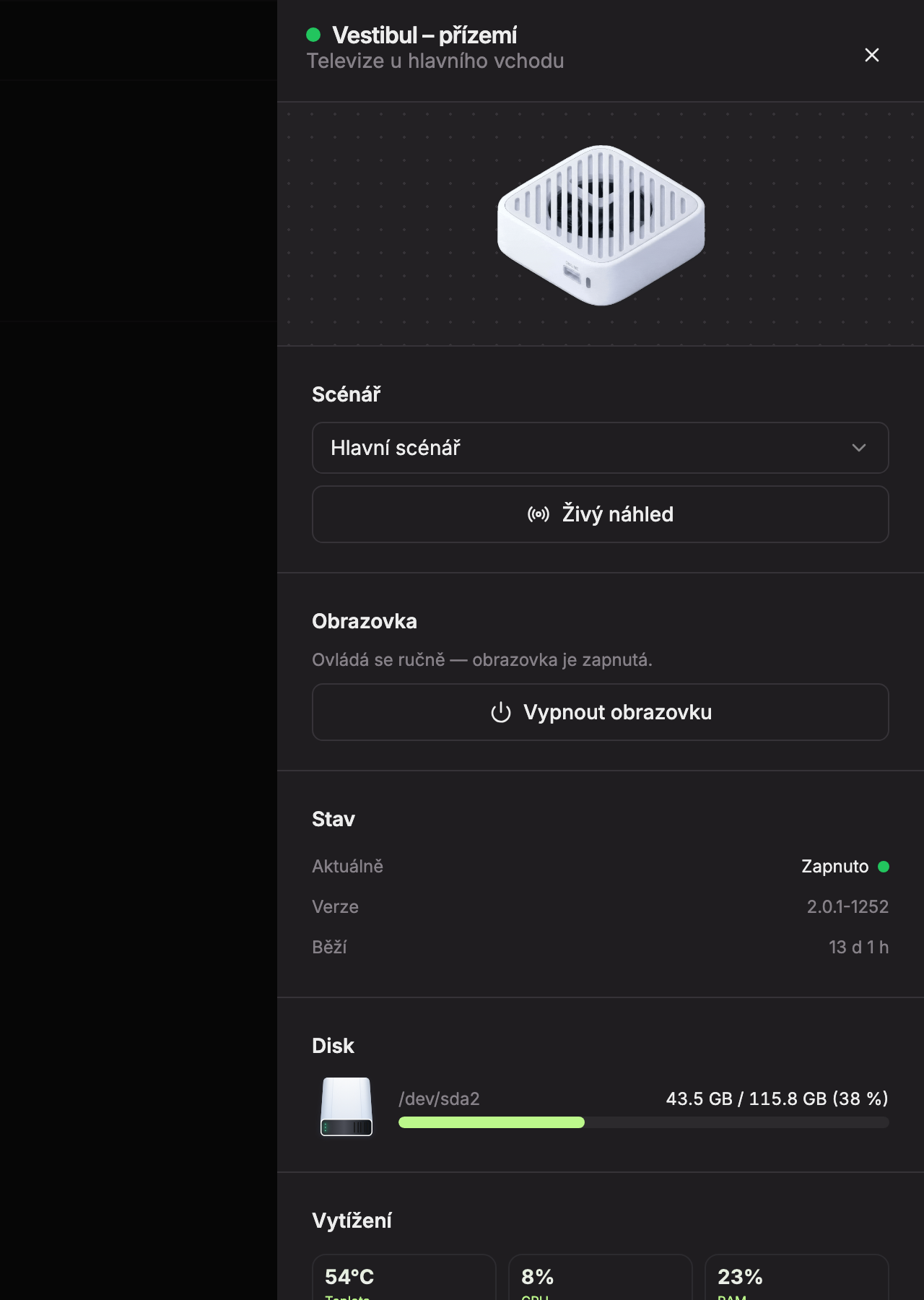Click the 8% usage card
Screen dimensions: 924x1300
[601, 1277]
